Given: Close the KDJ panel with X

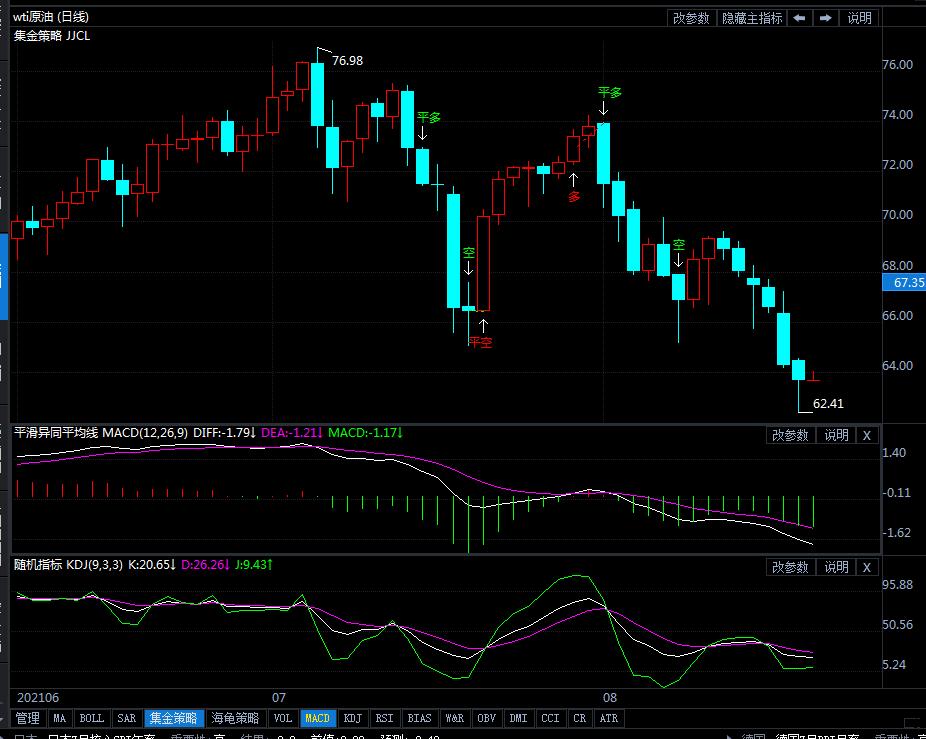Looking at the screenshot, I should 867,567.
